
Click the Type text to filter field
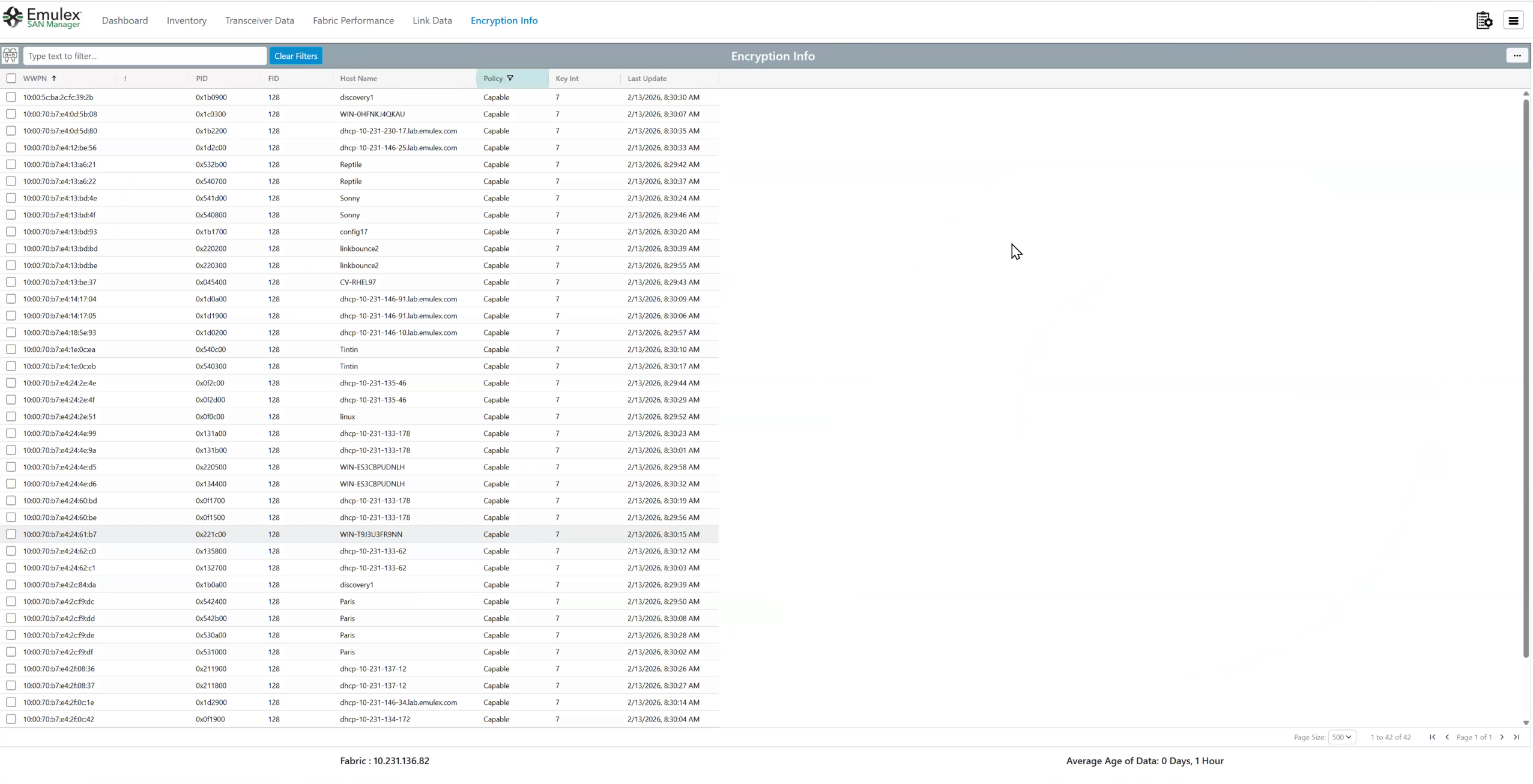coord(144,56)
